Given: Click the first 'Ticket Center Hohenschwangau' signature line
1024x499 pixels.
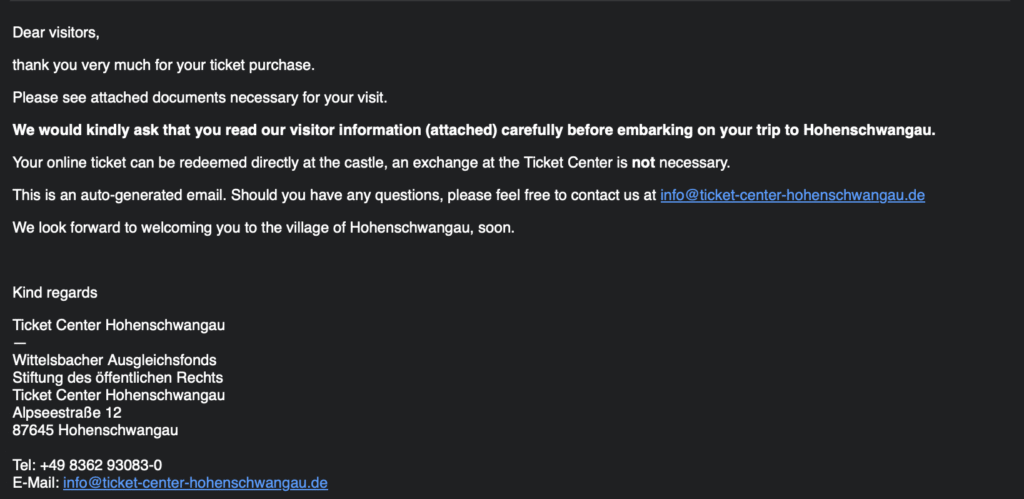Looking at the screenshot, I should [119, 325].
